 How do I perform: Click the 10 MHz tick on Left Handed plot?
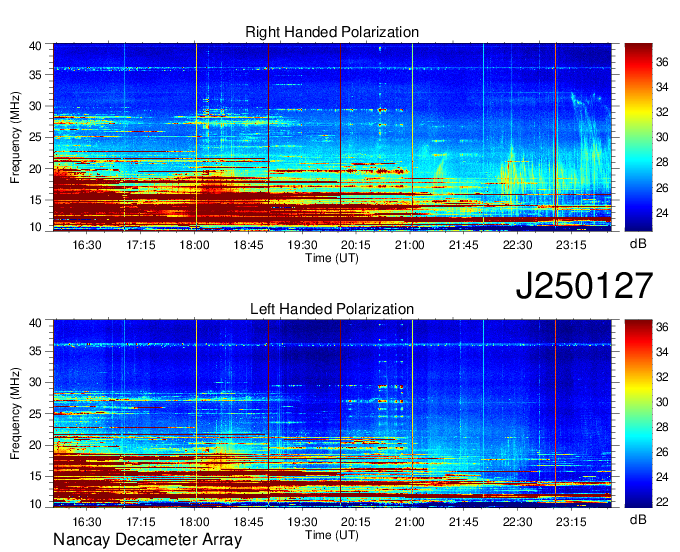coord(36,503)
